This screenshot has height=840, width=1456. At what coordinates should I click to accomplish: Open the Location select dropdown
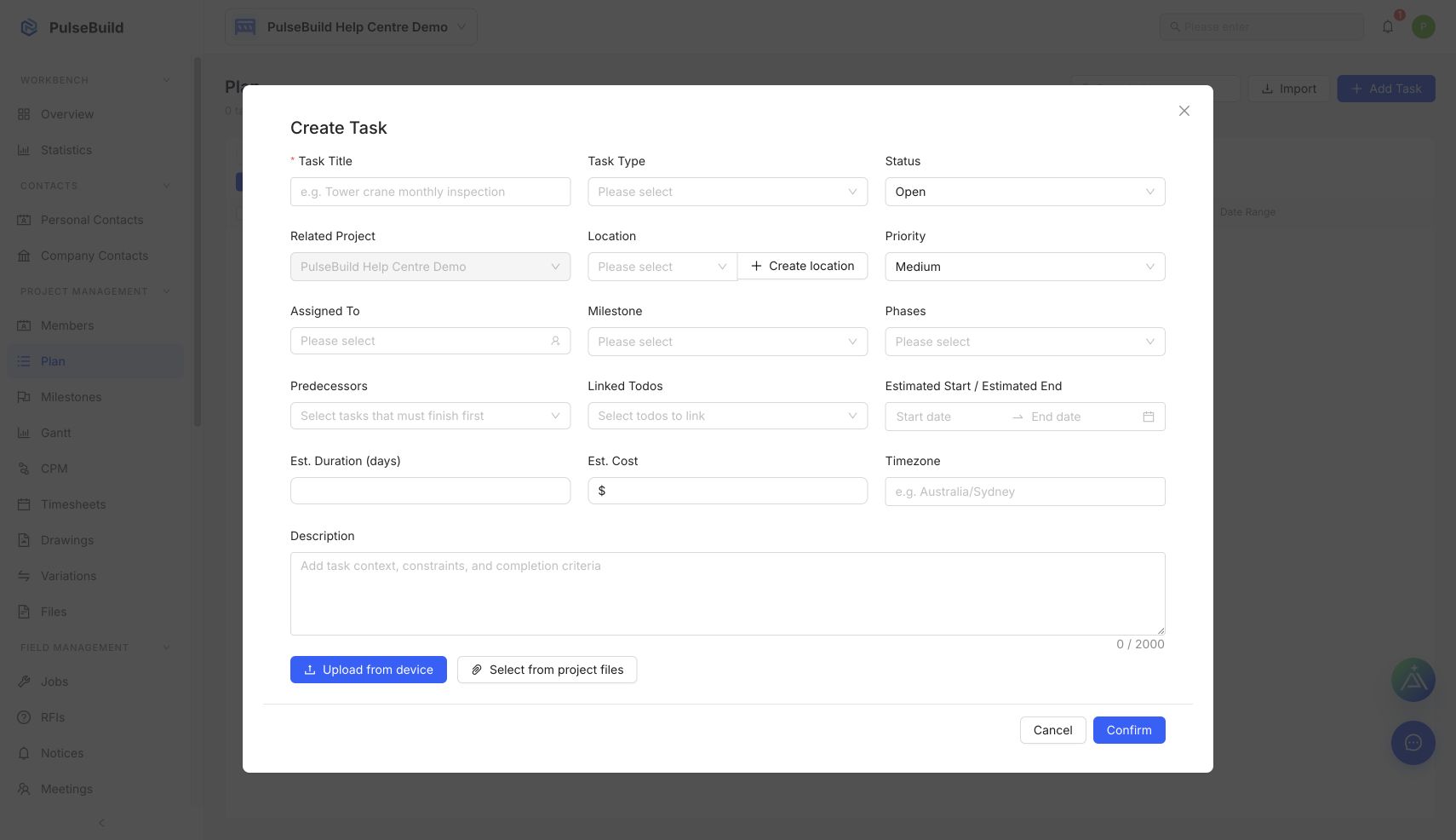click(x=662, y=267)
